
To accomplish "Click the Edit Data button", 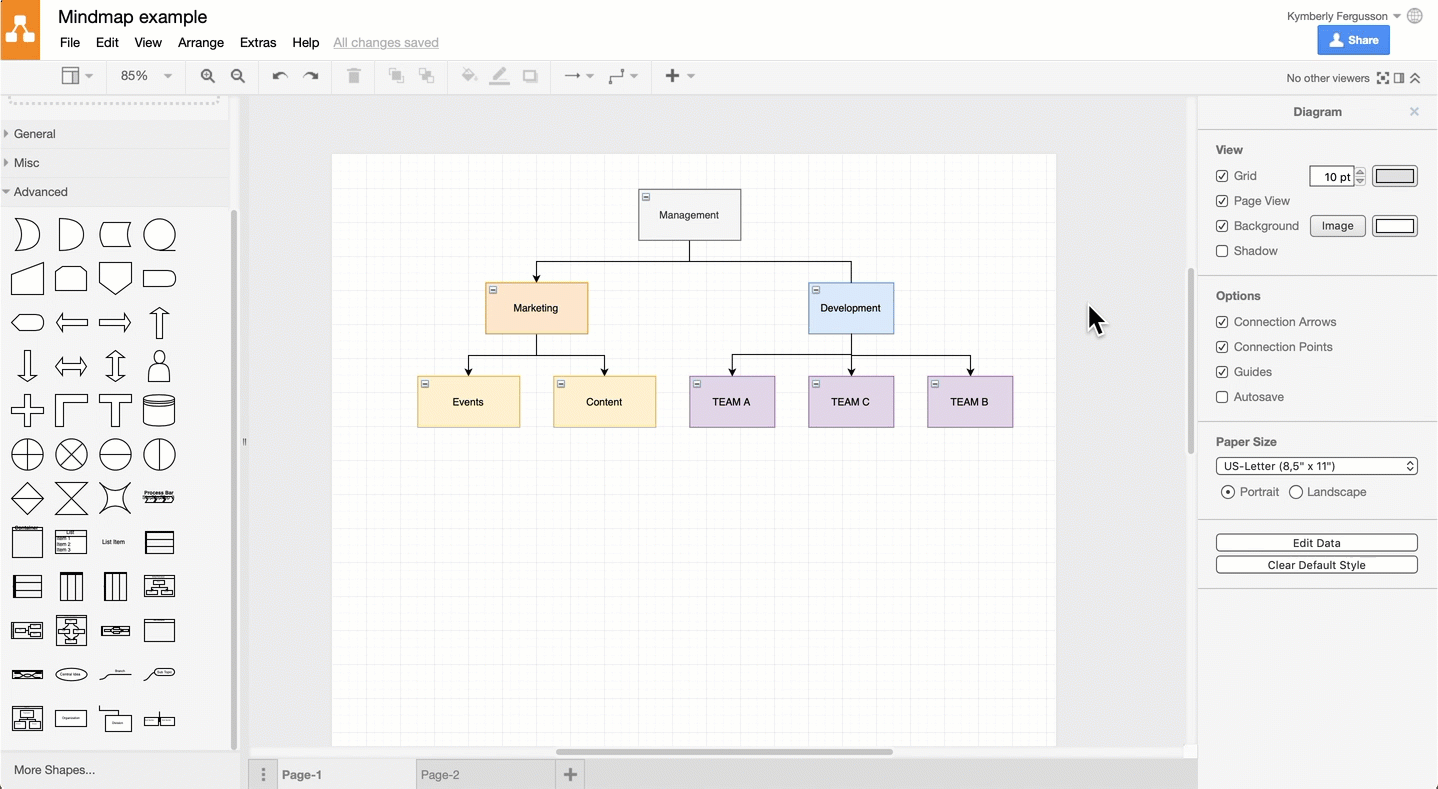I will click(x=1317, y=543).
